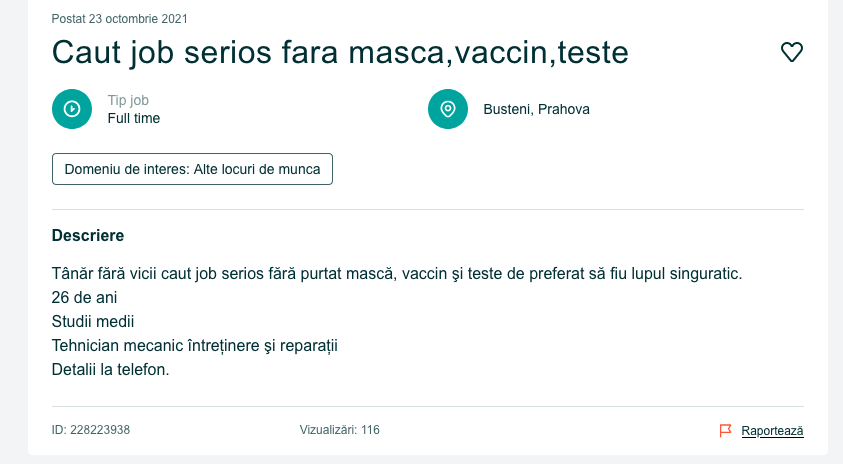Screen dimensions: 843x464
Task: Click the Vizualizări: 116 counter
Action: [x=339, y=430]
